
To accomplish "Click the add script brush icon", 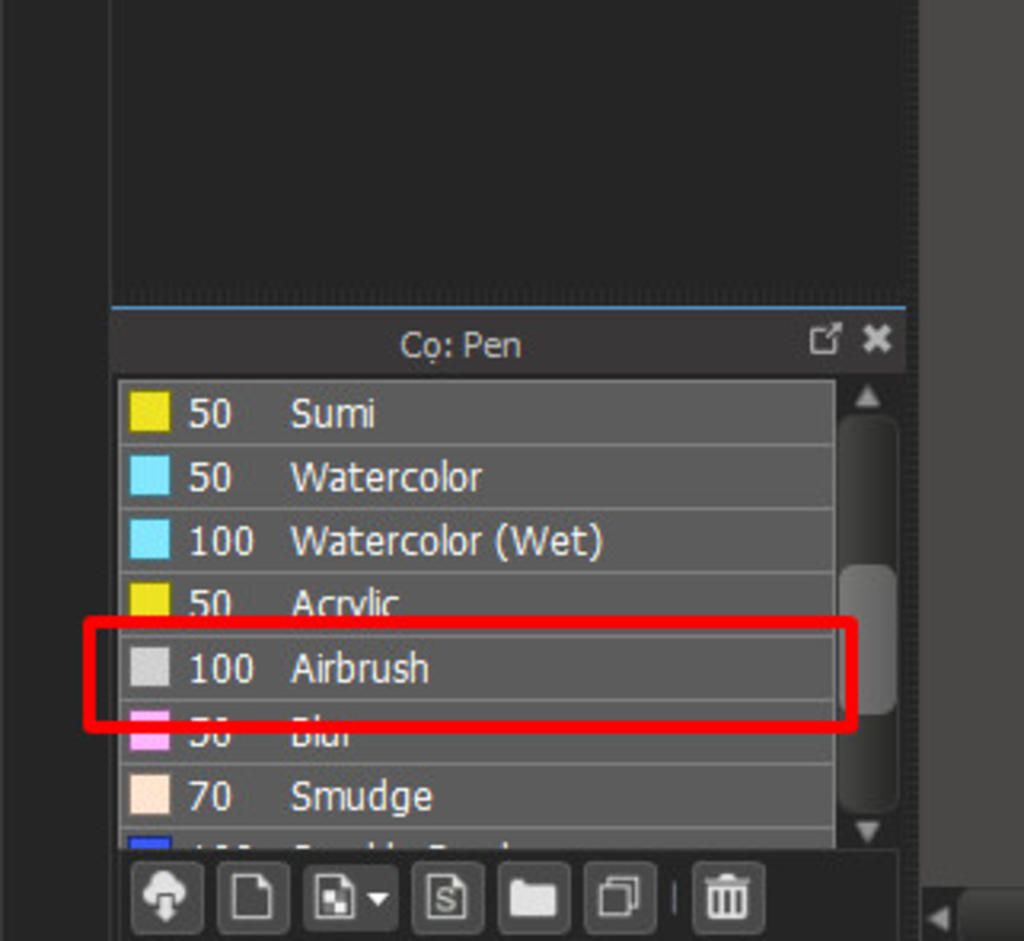I will tap(447, 897).
